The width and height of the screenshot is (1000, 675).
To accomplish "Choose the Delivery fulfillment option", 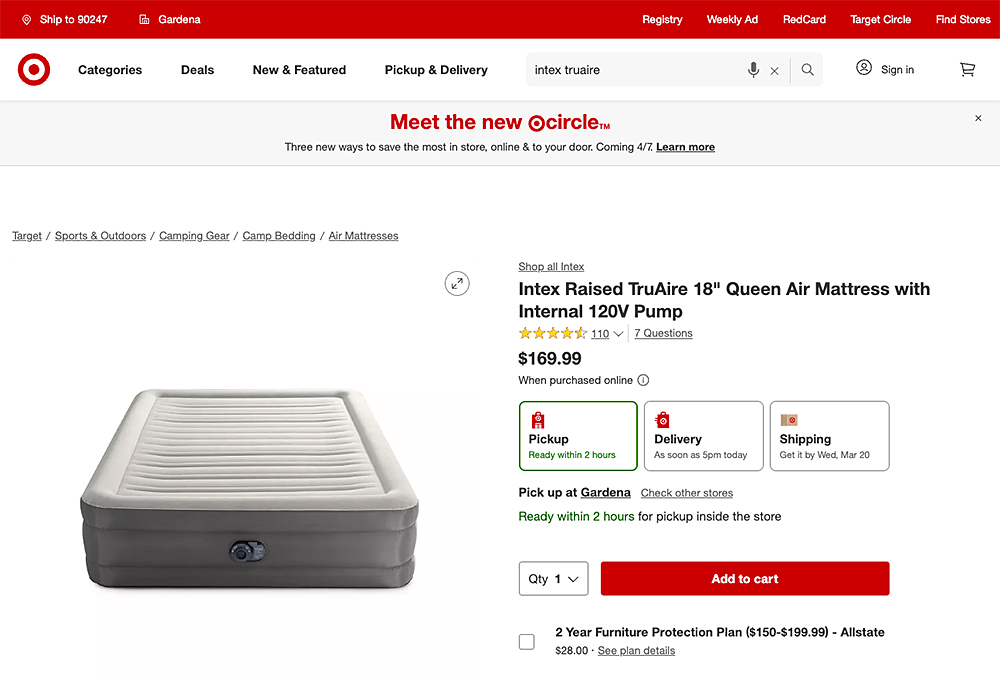I will pyautogui.click(x=703, y=435).
